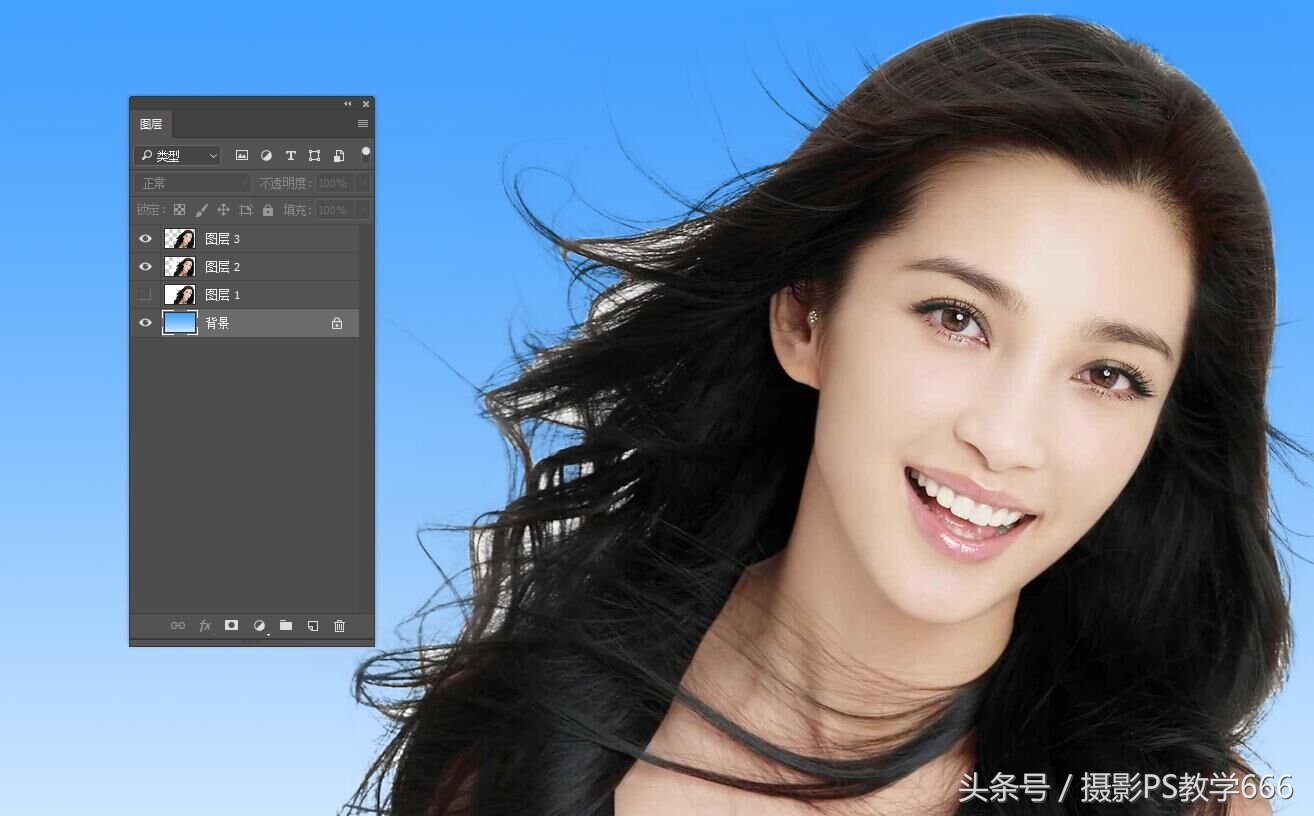Open layer style fx menu

click(x=205, y=625)
